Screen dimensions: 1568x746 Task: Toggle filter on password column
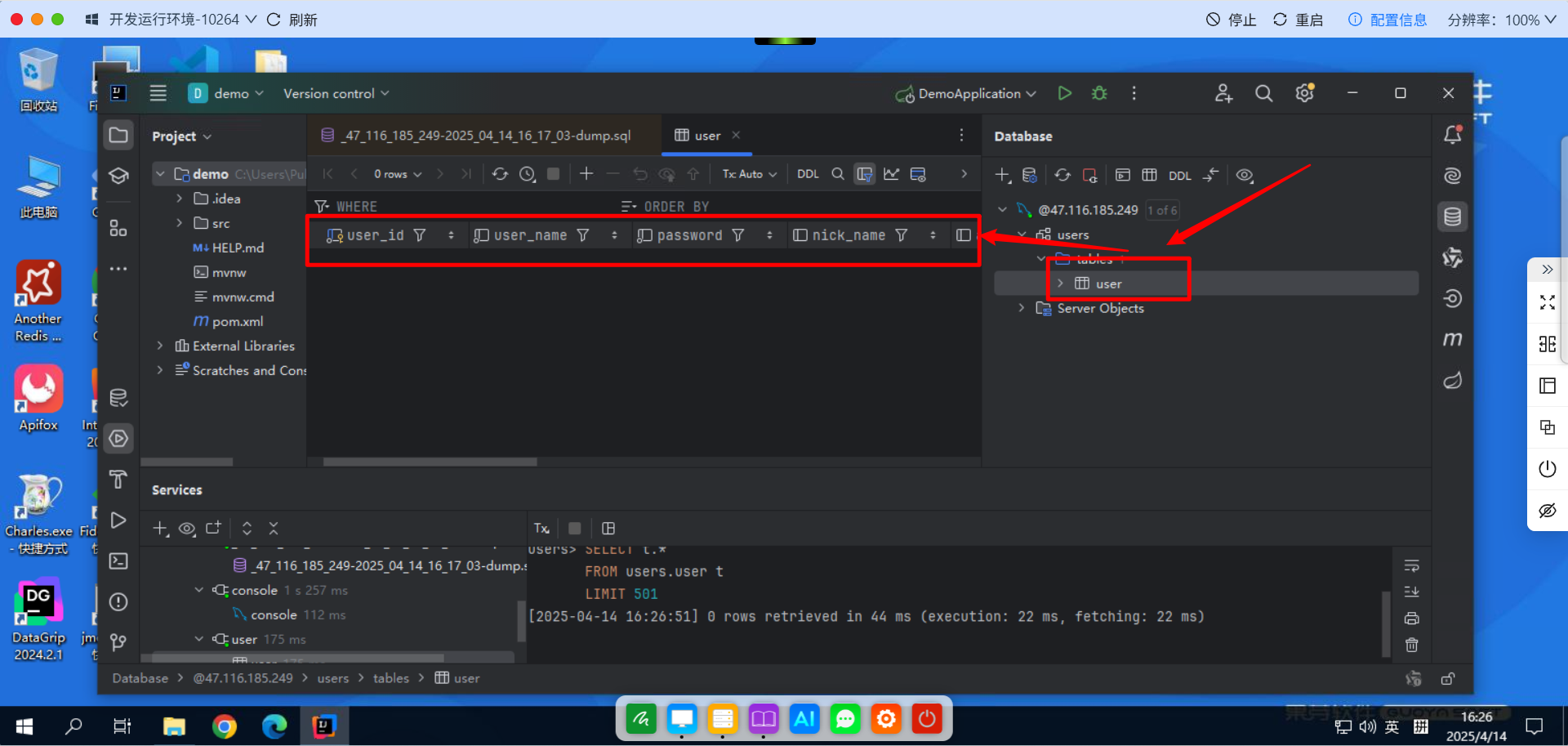tap(737, 235)
